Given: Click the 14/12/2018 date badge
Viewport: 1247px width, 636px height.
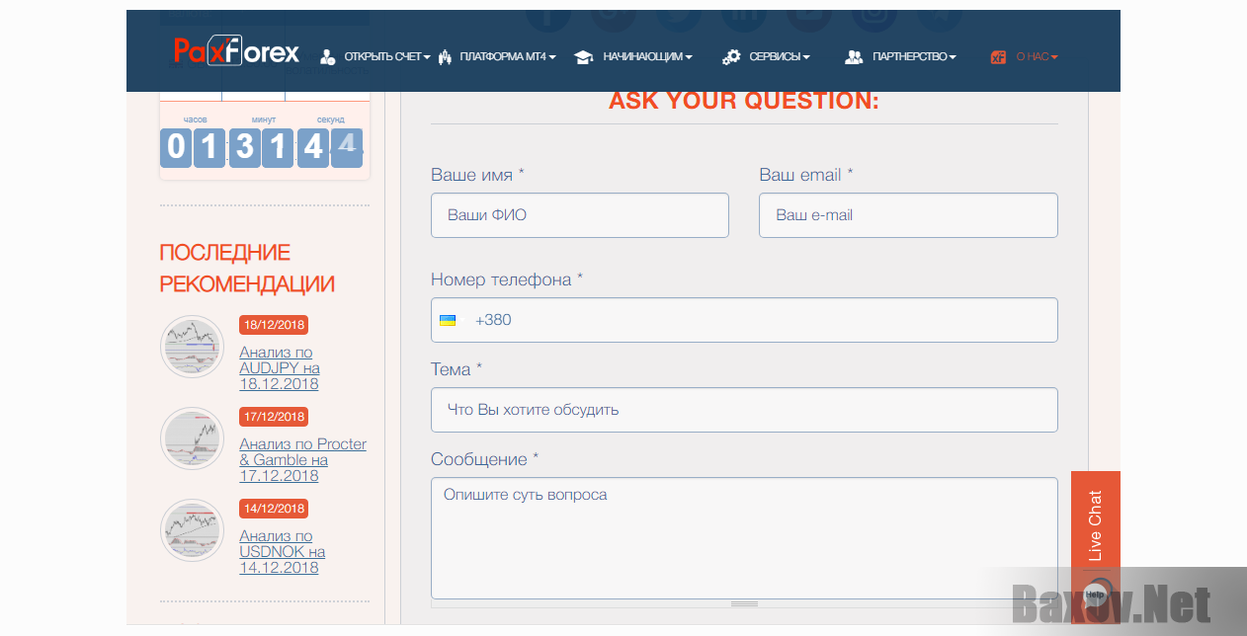Looking at the screenshot, I should pos(273,509).
